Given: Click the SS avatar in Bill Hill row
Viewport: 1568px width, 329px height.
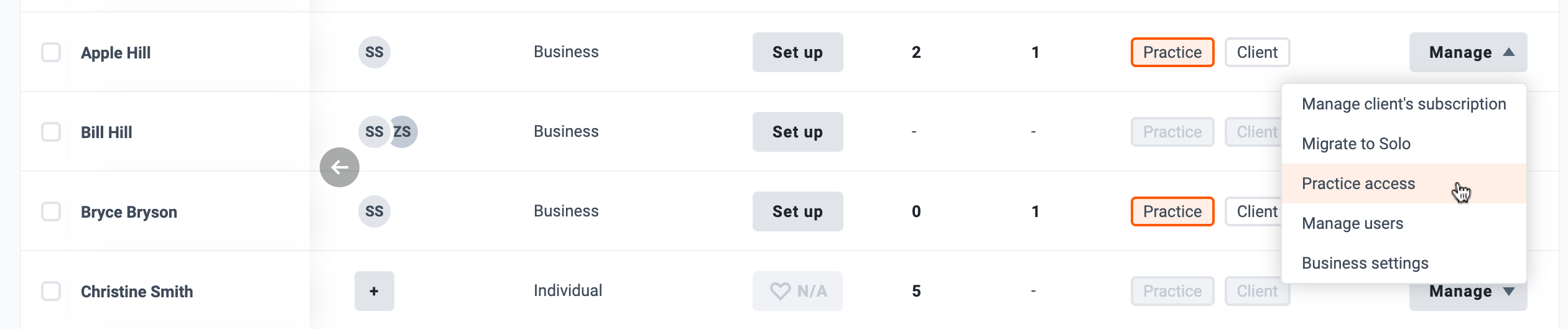Looking at the screenshot, I should (x=374, y=132).
